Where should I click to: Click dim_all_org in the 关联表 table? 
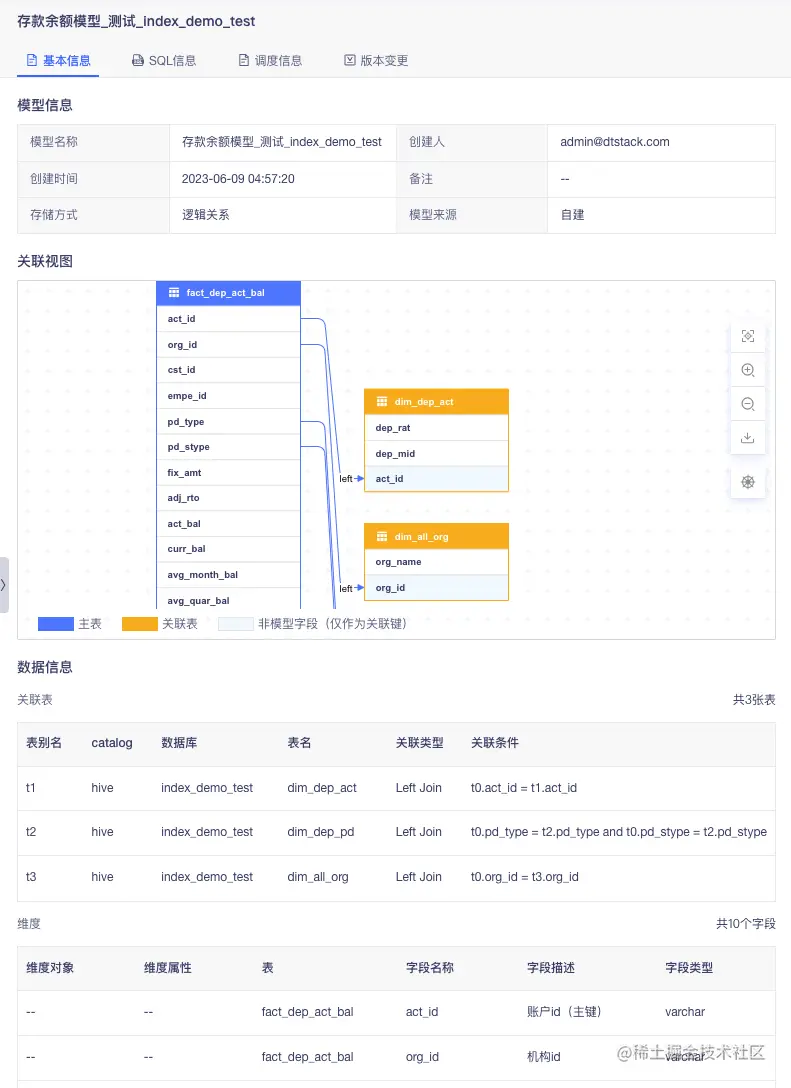click(318, 876)
